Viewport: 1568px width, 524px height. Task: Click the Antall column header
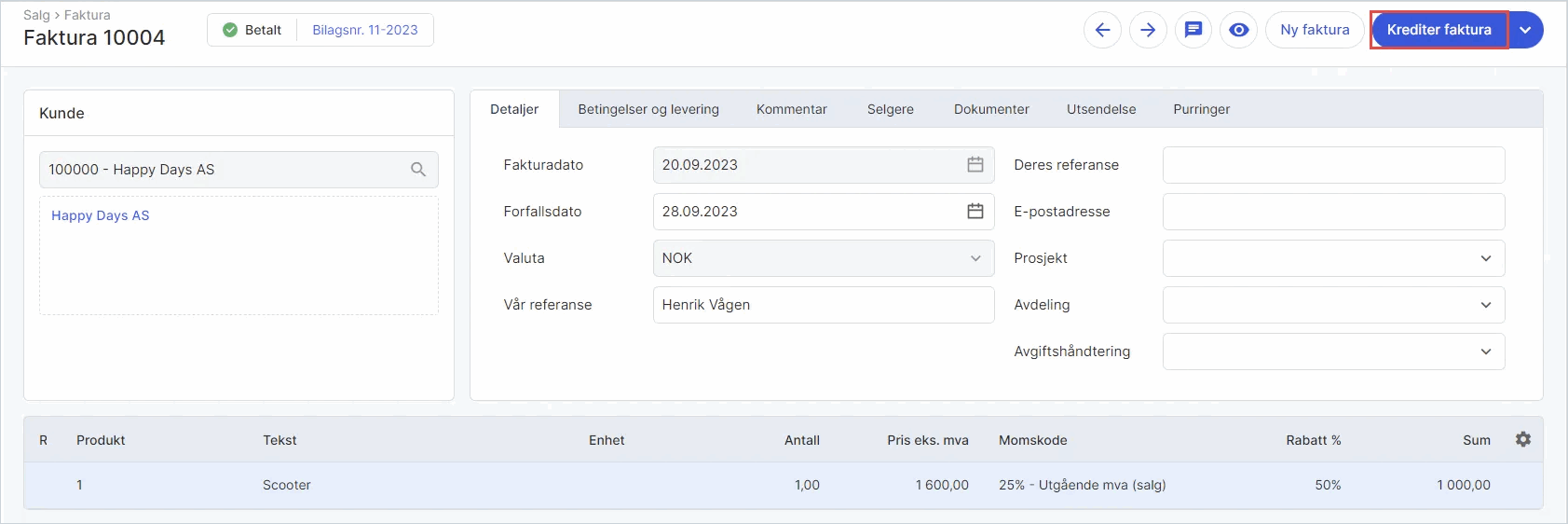(802, 440)
